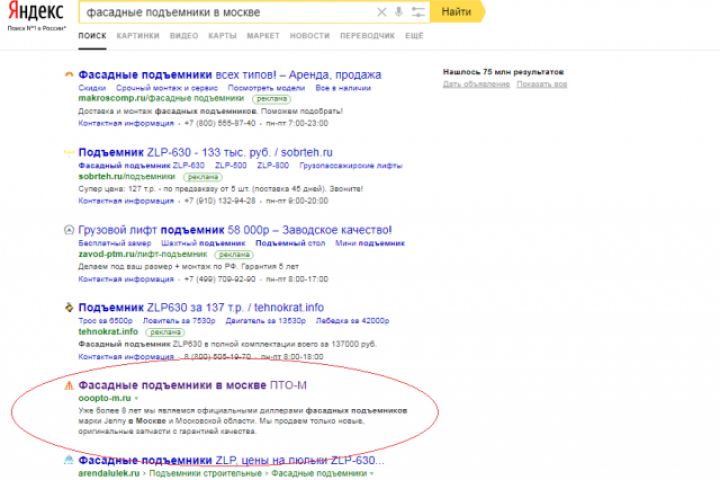Click the Найти search button
Screen dimensions: 720x480
point(457,12)
